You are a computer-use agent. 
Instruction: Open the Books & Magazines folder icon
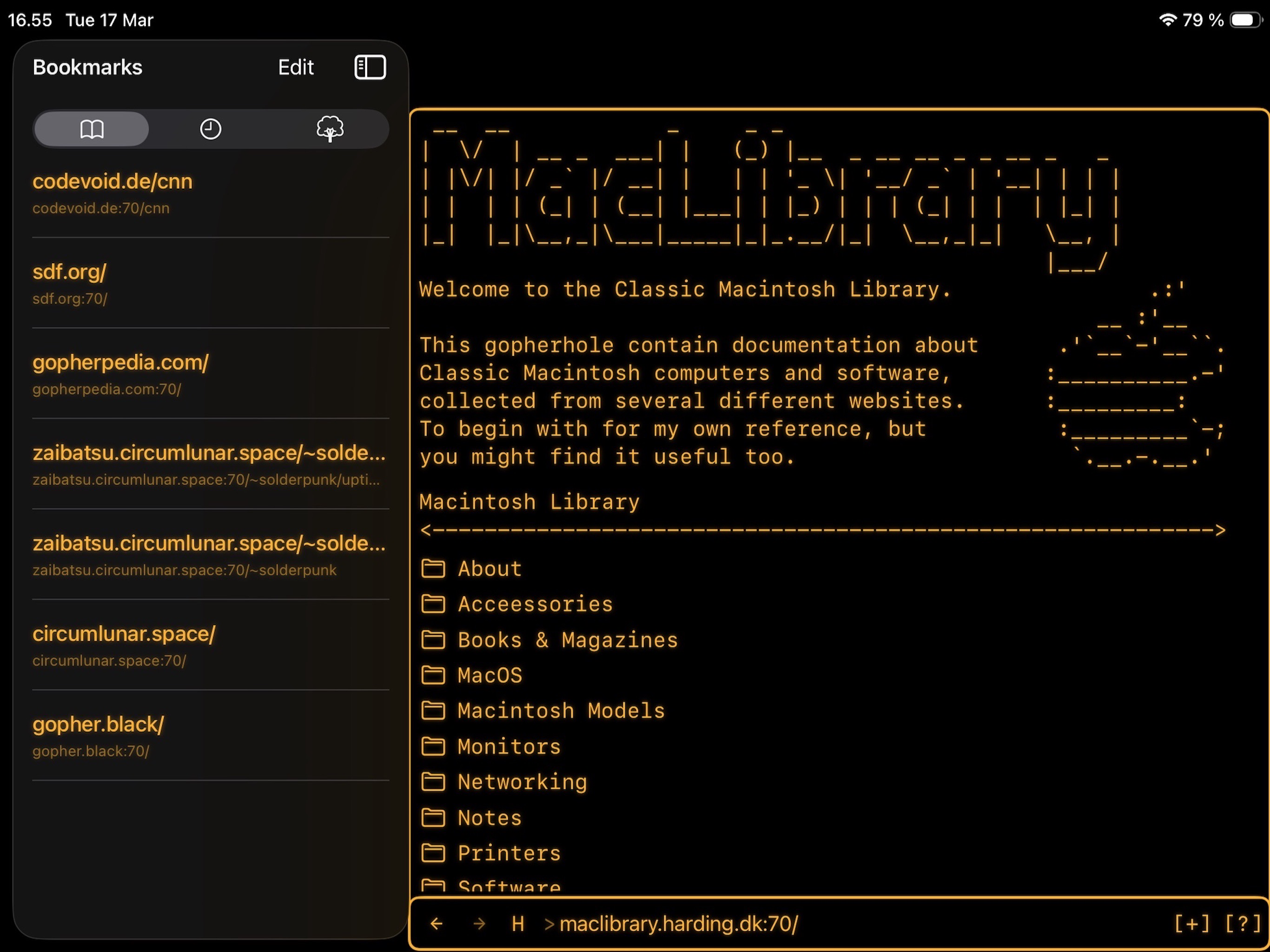point(433,640)
